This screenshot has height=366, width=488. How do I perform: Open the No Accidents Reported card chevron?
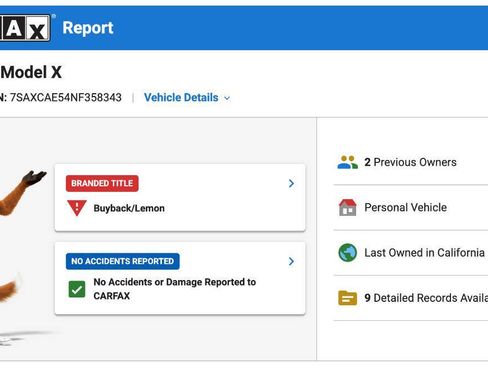[291, 261]
